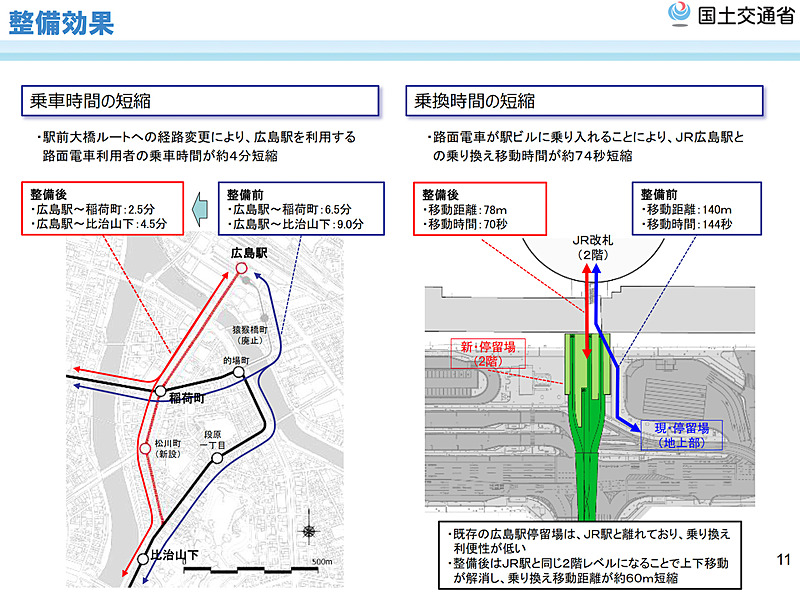800x600 pixels.
Task: Click the 比治山下 map label
Action: point(174,555)
